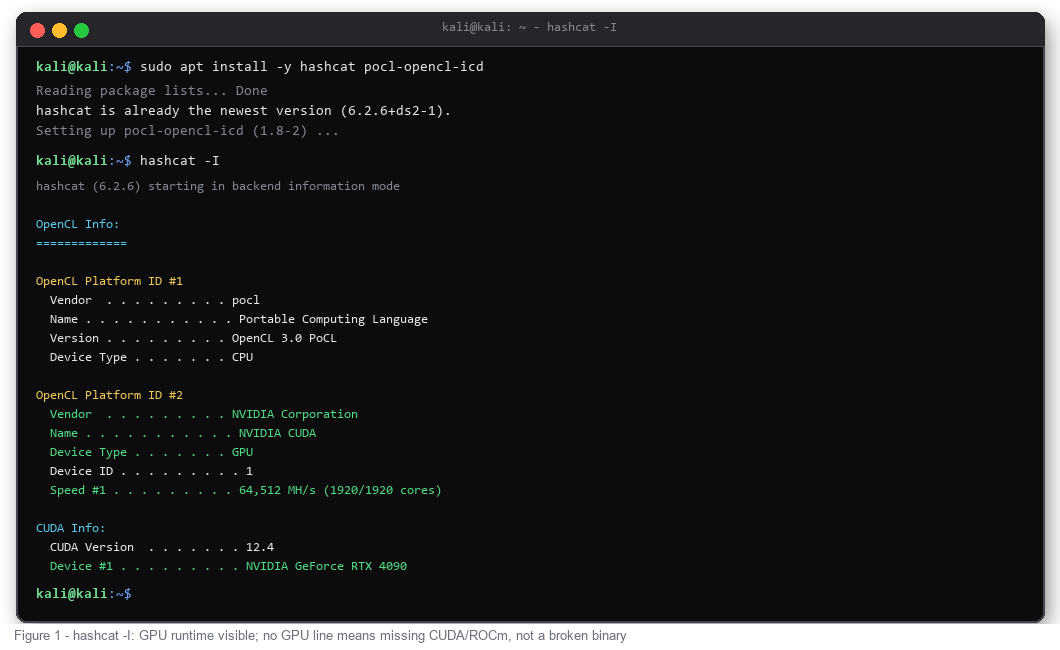The height and width of the screenshot is (650, 1060).
Task: Click the red close window button
Action: click(x=38, y=30)
